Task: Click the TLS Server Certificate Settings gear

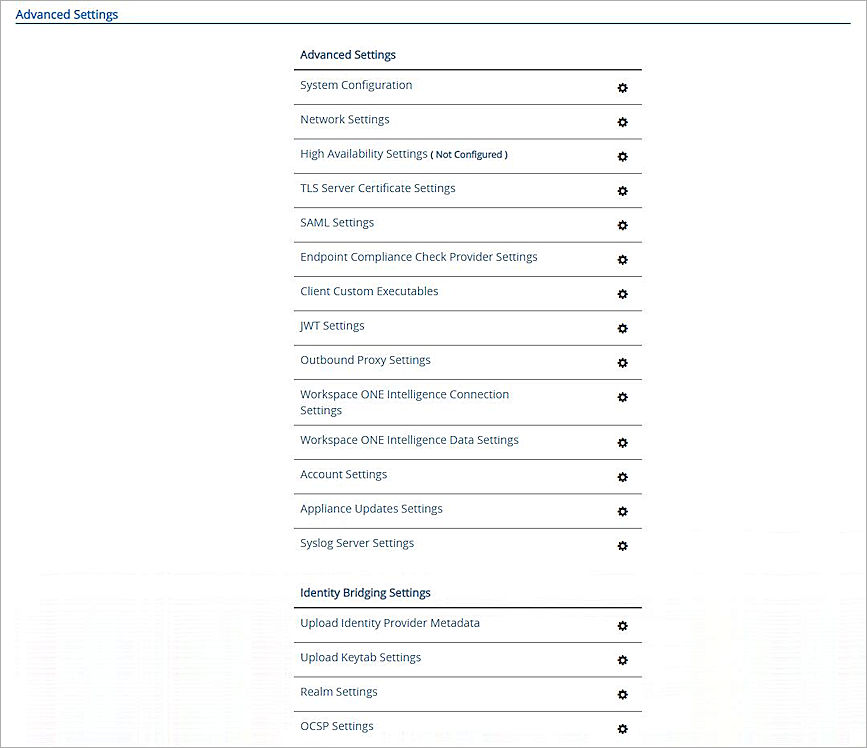Action: click(622, 191)
